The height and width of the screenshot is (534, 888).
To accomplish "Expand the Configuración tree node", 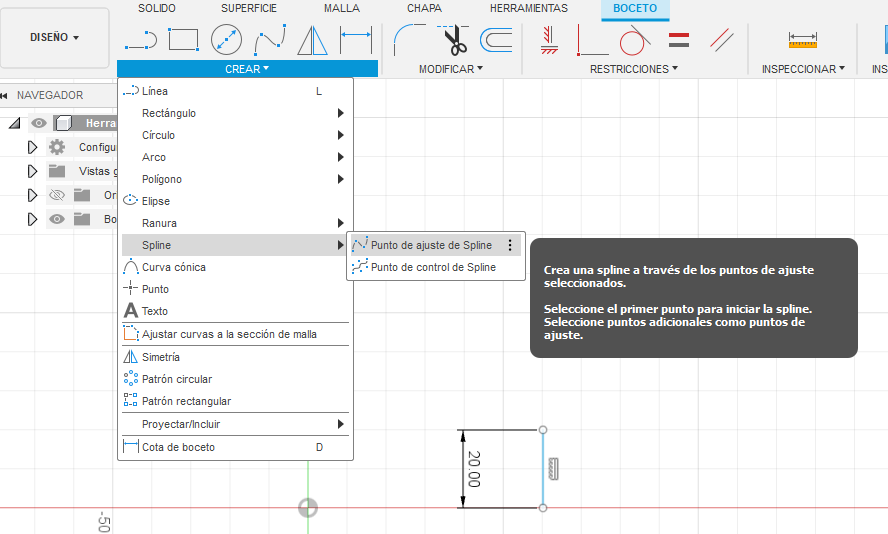I will coord(32,147).
